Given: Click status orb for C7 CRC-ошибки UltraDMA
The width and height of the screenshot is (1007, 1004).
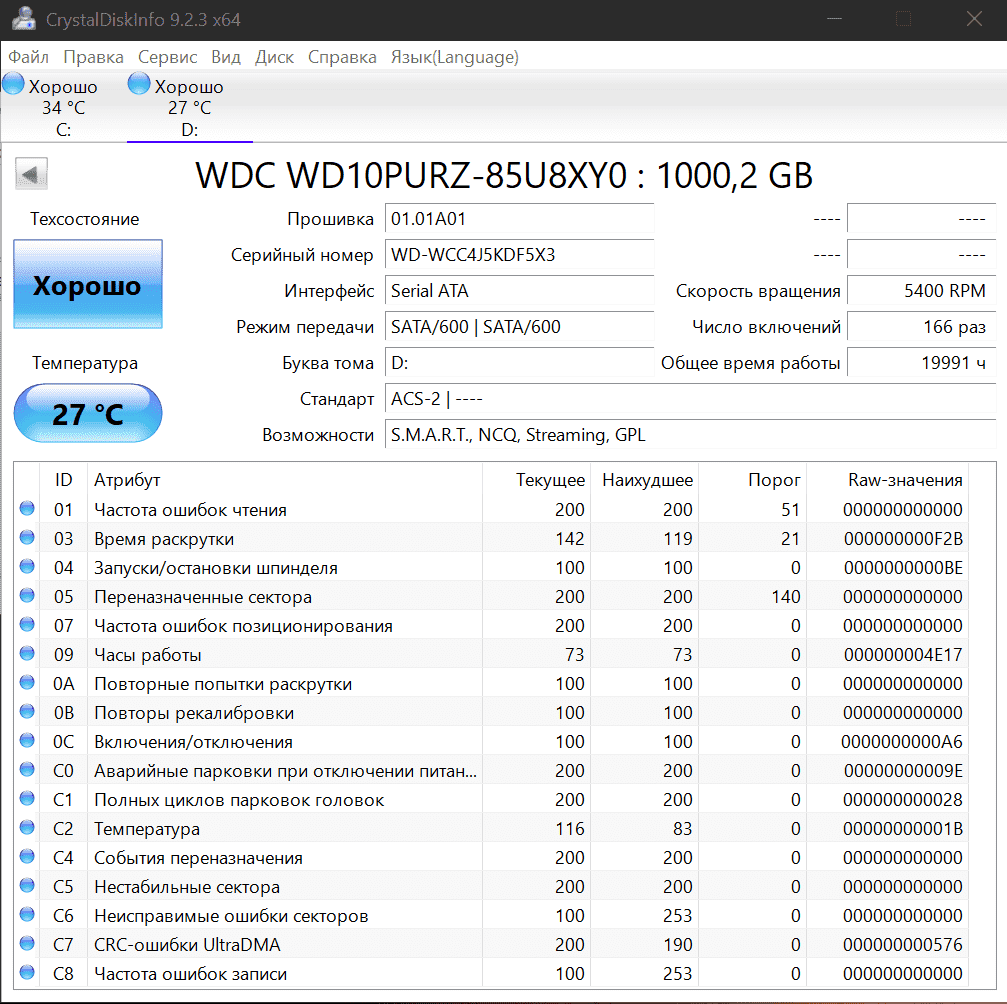Looking at the screenshot, I should pyautogui.click(x=27, y=945).
